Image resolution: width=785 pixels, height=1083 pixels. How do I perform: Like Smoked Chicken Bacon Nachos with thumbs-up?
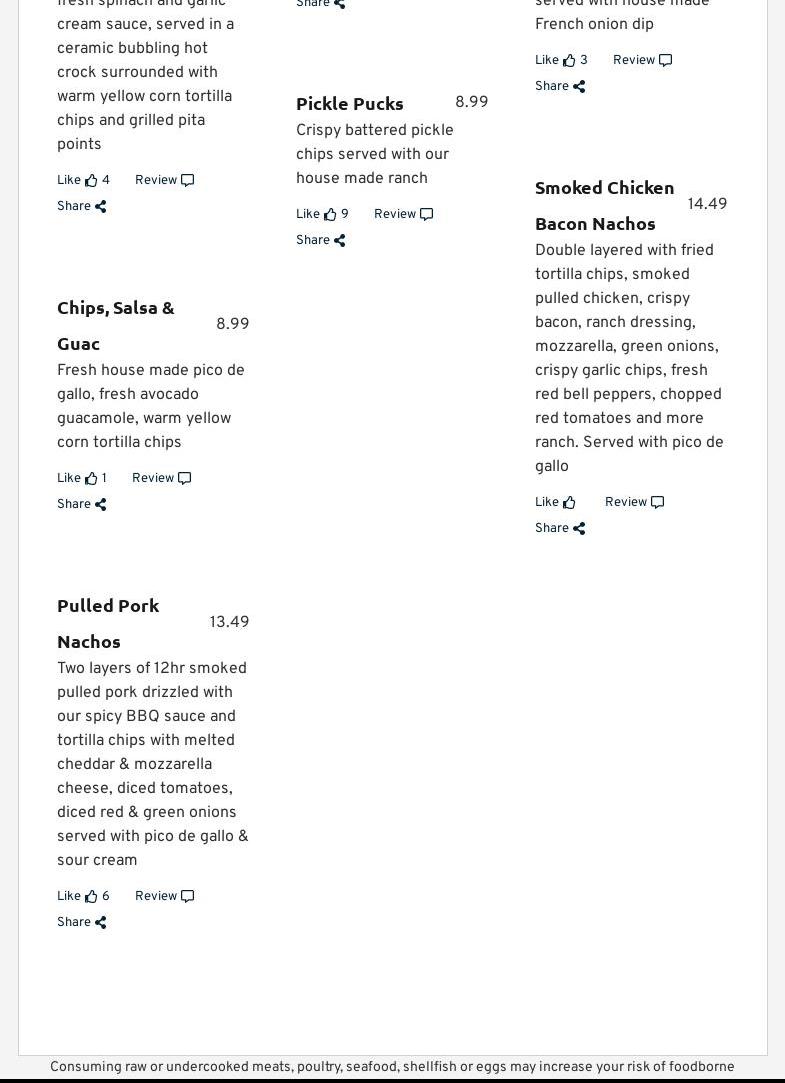point(569,503)
